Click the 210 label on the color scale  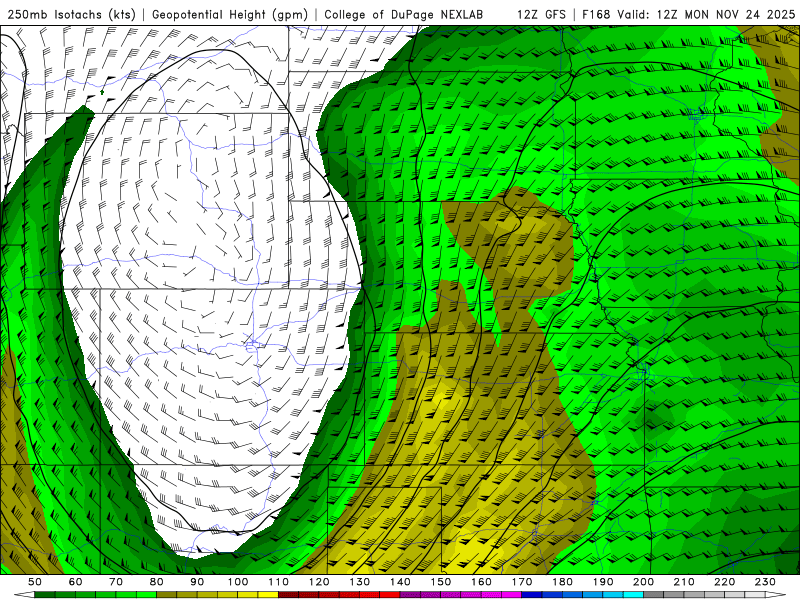(x=685, y=582)
